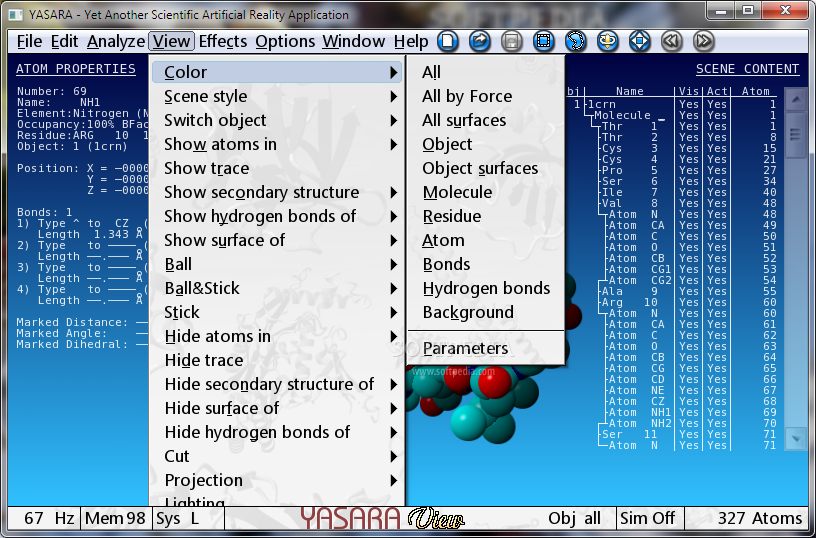Select Bonds in the Color submenu
Image resolution: width=816 pixels, height=538 pixels.
[486, 264]
